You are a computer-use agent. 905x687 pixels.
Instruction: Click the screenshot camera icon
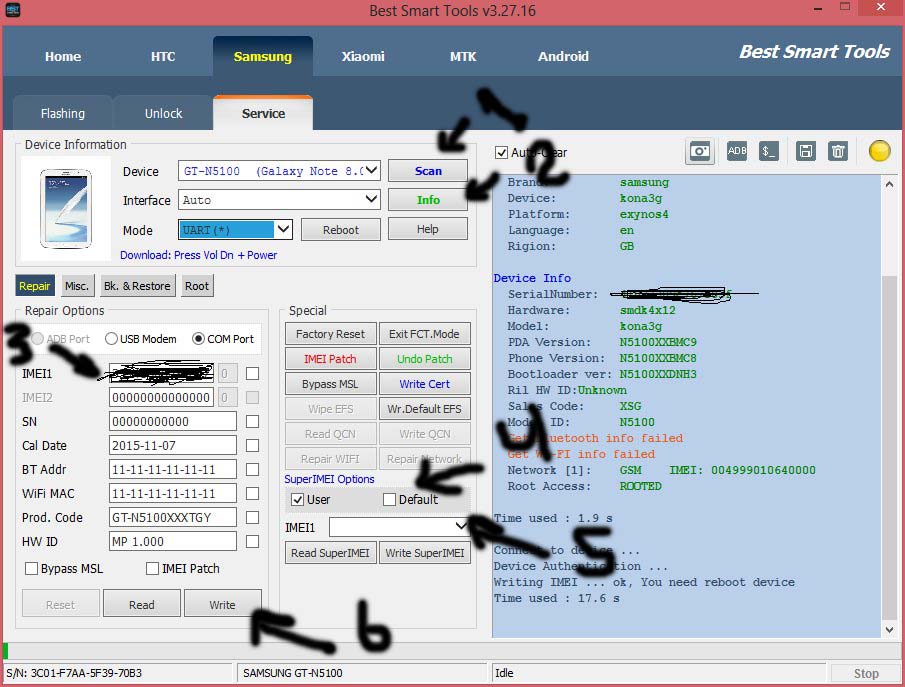click(700, 152)
